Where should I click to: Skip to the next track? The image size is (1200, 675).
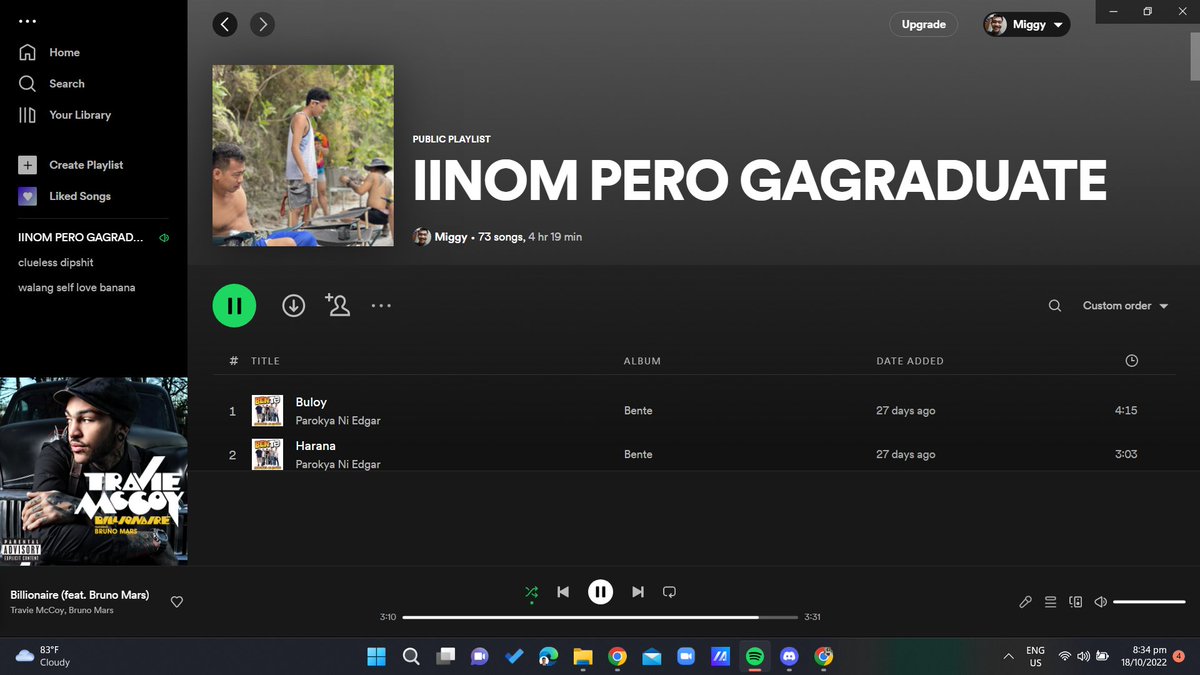(x=638, y=592)
